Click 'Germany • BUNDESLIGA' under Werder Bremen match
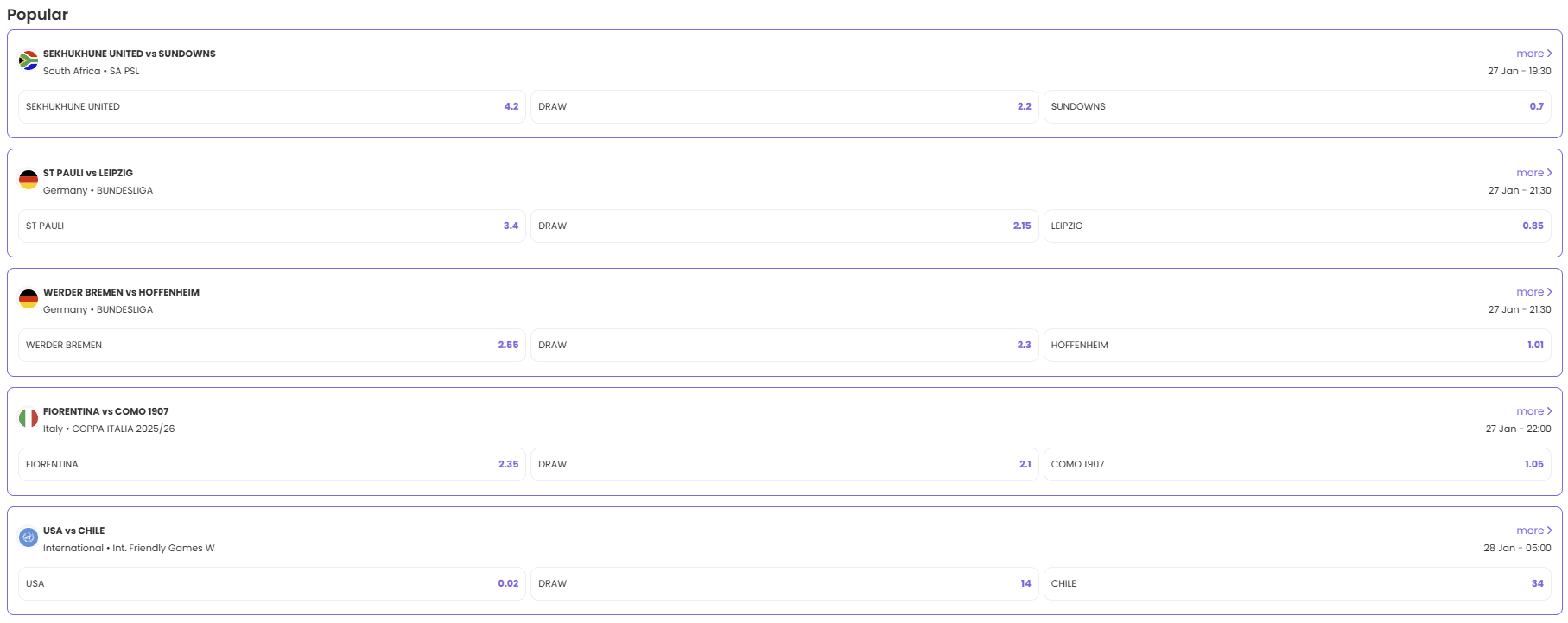This screenshot has width=1568, height=623. 98,309
